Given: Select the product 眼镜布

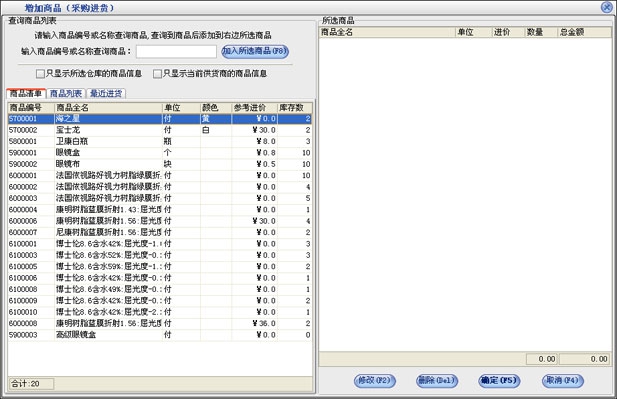Looking at the screenshot, I should [x=160, y=164].
